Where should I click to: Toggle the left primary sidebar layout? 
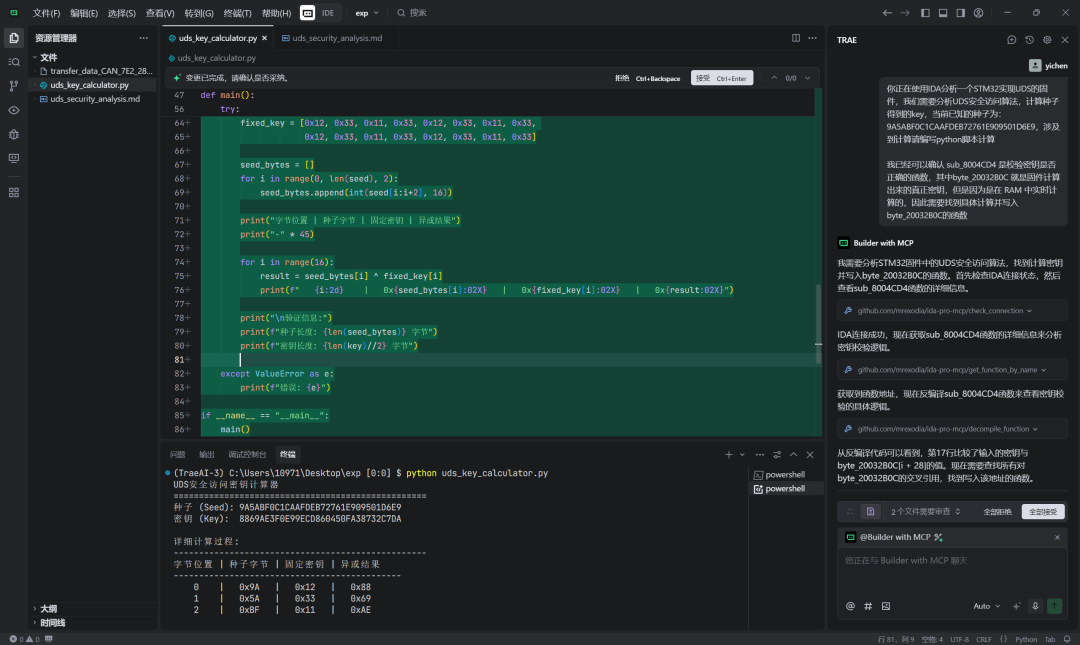coord(925,13)
